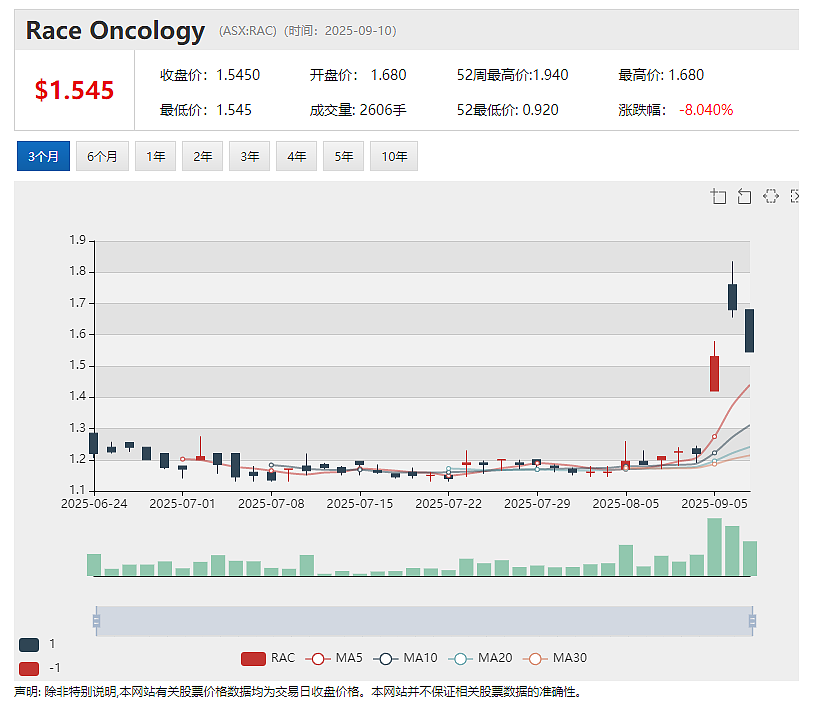Switch to the 1年 range tab

tap(155, 156)
